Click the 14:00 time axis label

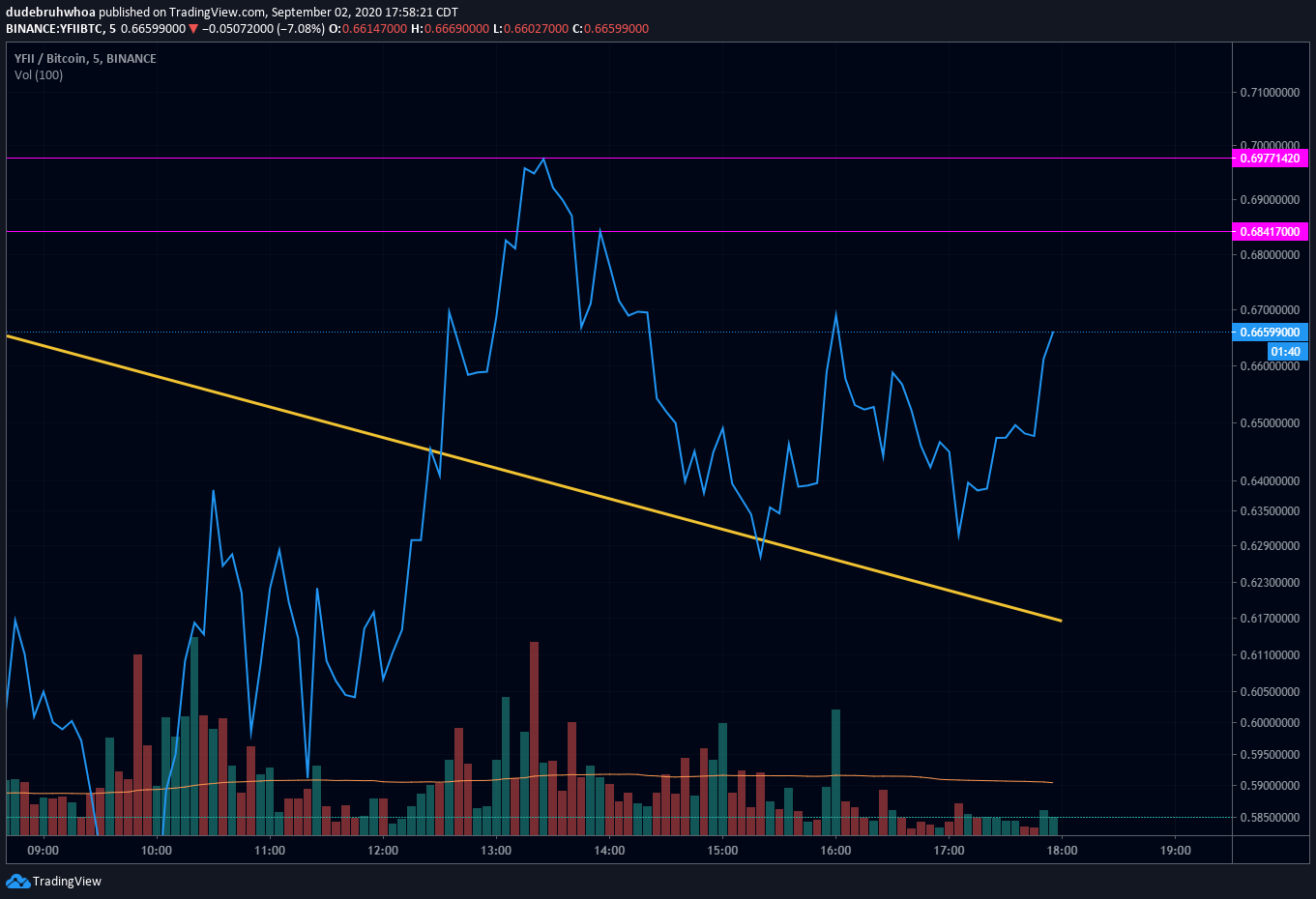[x=609, y=851]
